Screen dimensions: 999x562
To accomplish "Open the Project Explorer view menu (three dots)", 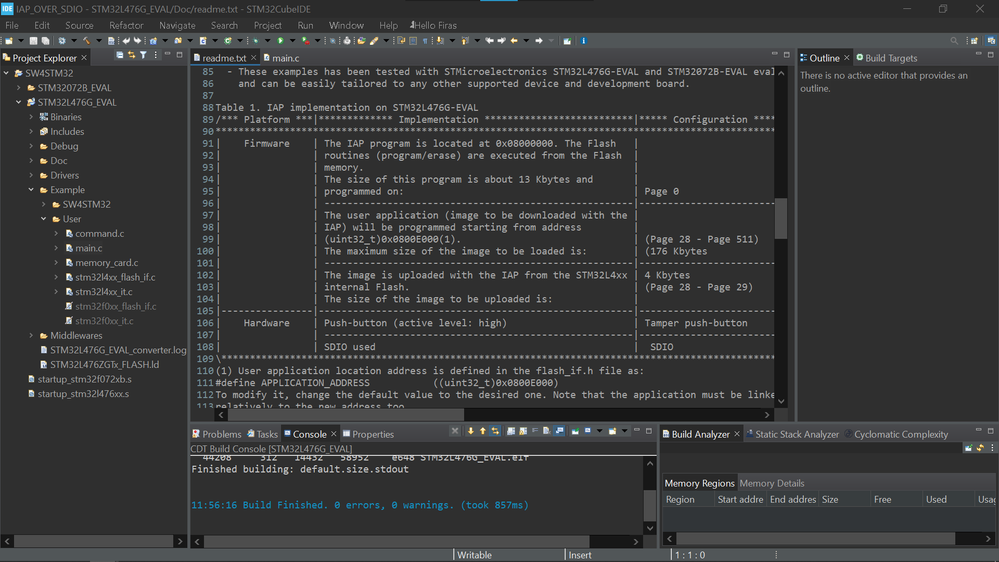I will tap(155, 55).
